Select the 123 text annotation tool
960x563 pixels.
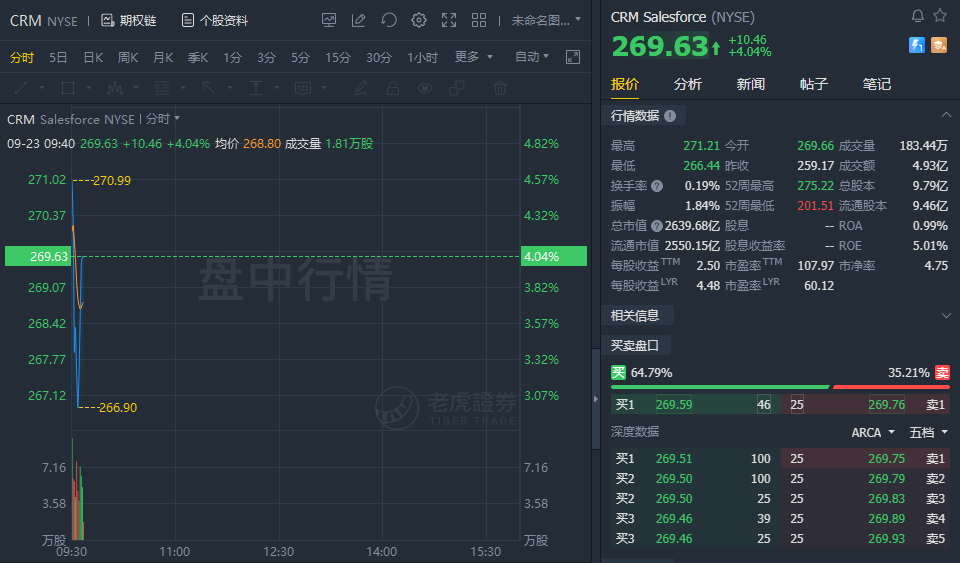(303, 88)
